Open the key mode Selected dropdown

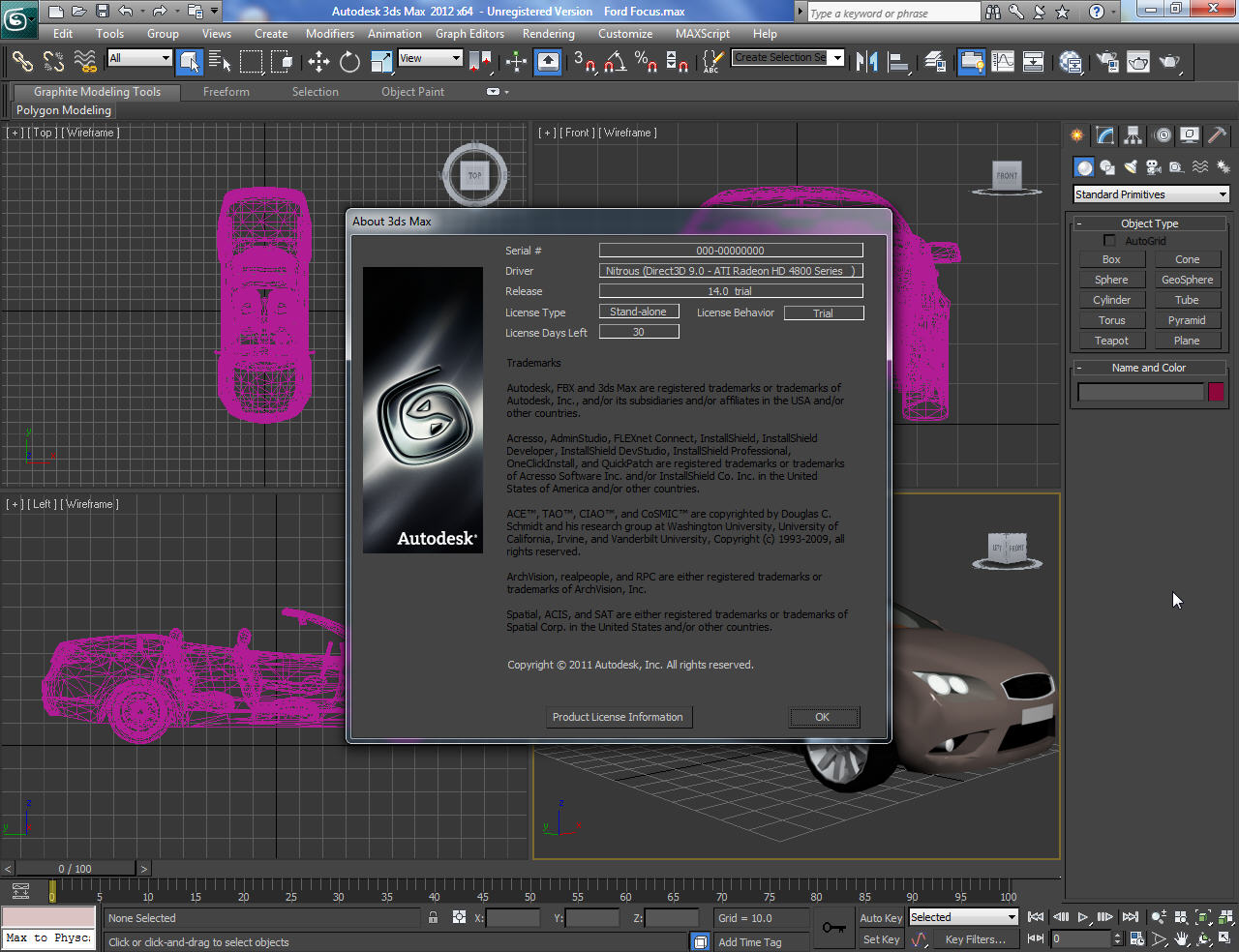[963, 917]
